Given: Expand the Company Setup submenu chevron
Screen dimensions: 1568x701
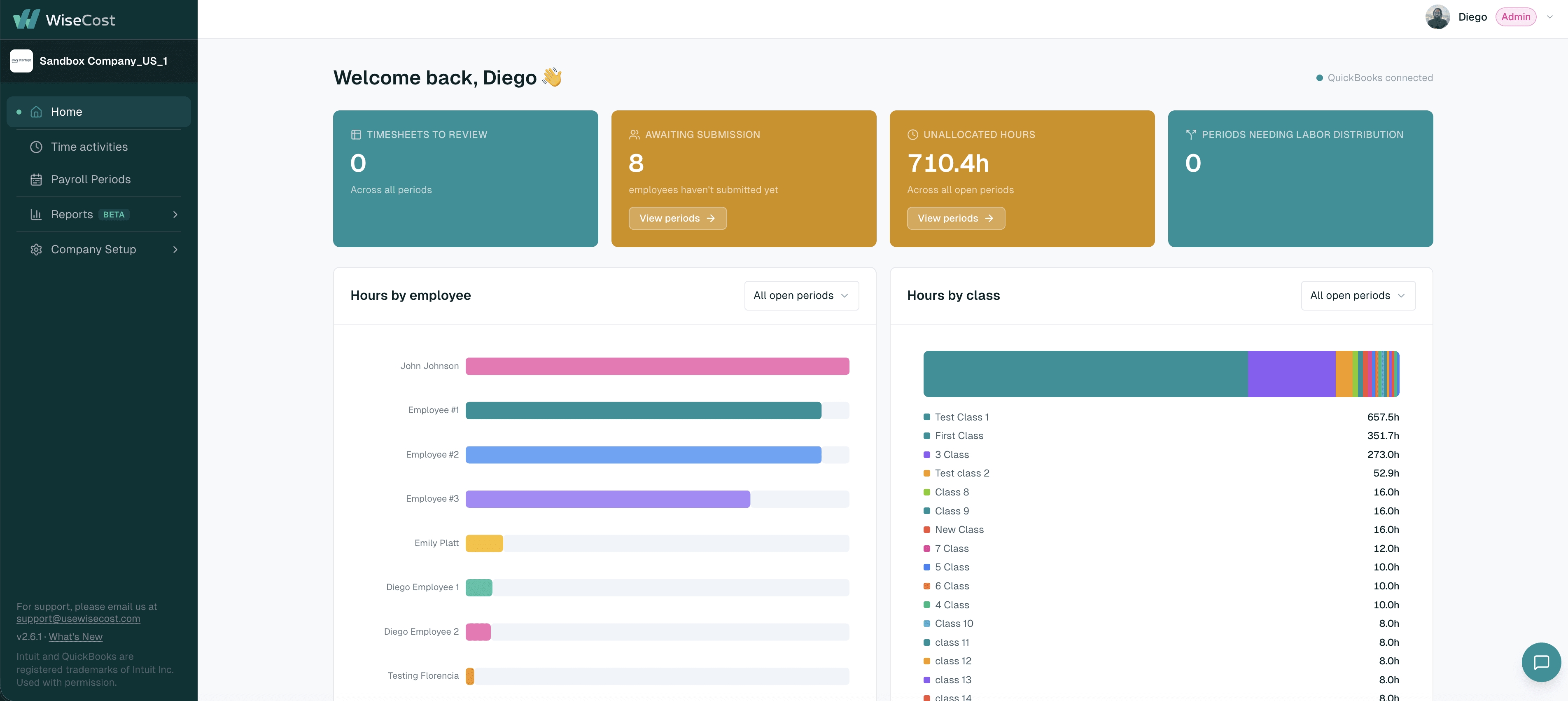Looking at the screenshot, I should coord(175,250).
